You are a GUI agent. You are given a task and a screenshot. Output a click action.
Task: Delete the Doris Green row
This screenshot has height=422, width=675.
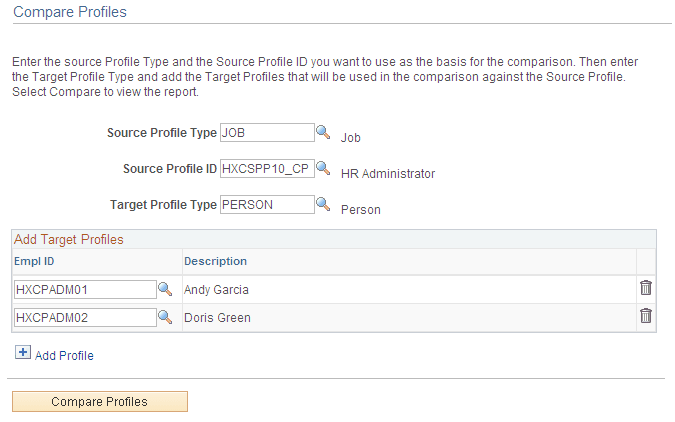click(x=646, y=317)
